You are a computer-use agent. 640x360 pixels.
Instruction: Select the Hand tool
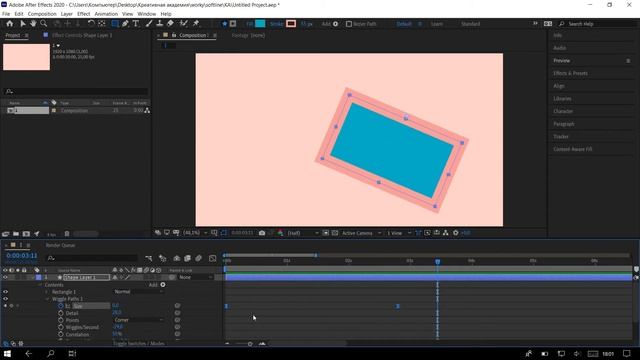pos(33,24)
